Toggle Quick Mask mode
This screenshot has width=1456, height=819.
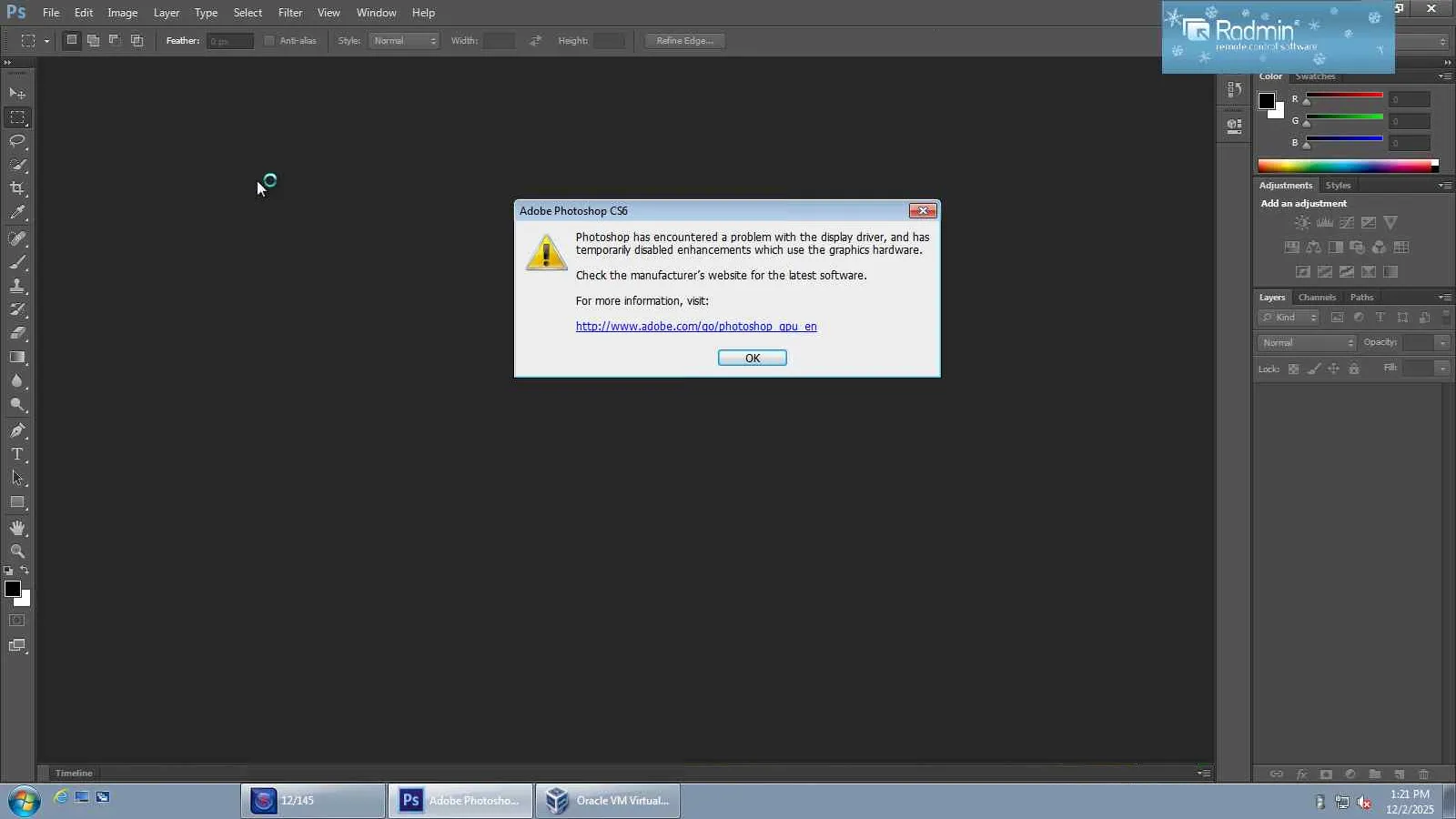[x=17, y=621]
